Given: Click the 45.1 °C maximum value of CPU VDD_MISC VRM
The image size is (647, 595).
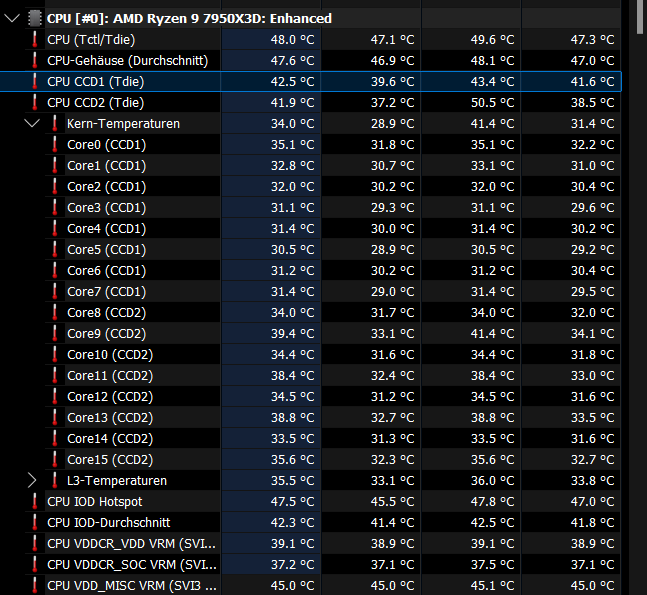Looking at the screenshot, I should [x=493, y=586].
